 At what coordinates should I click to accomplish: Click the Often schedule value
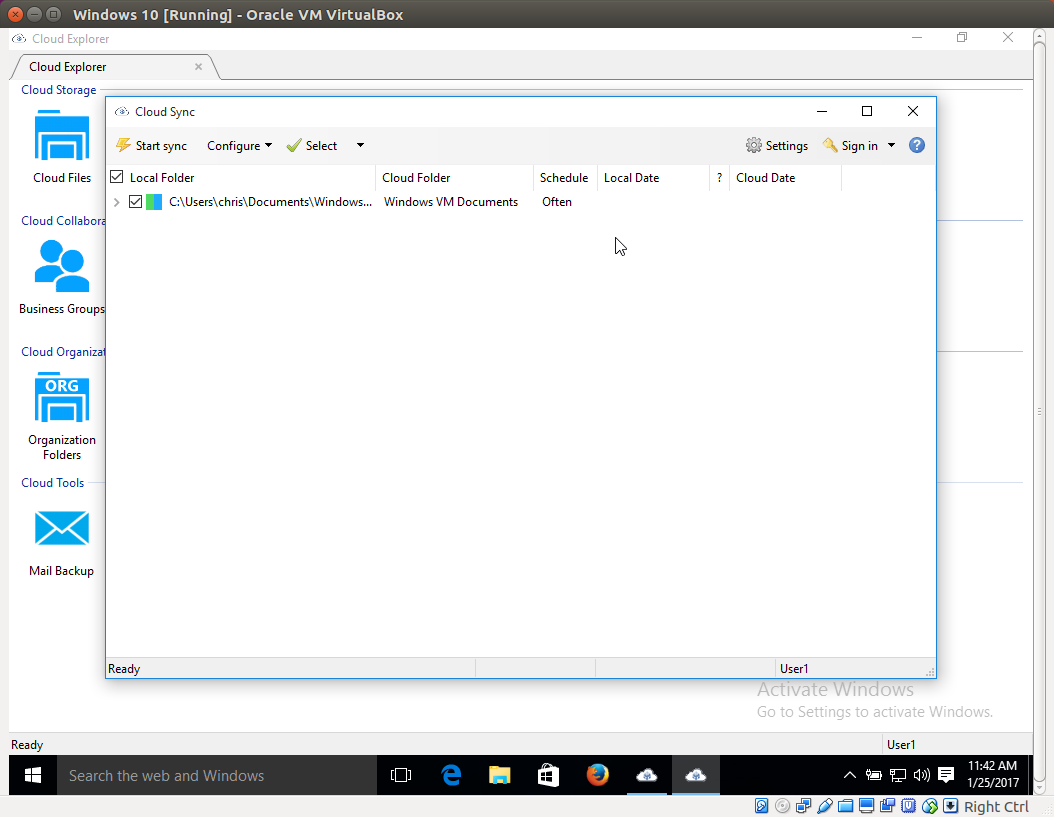click(557, 202)
